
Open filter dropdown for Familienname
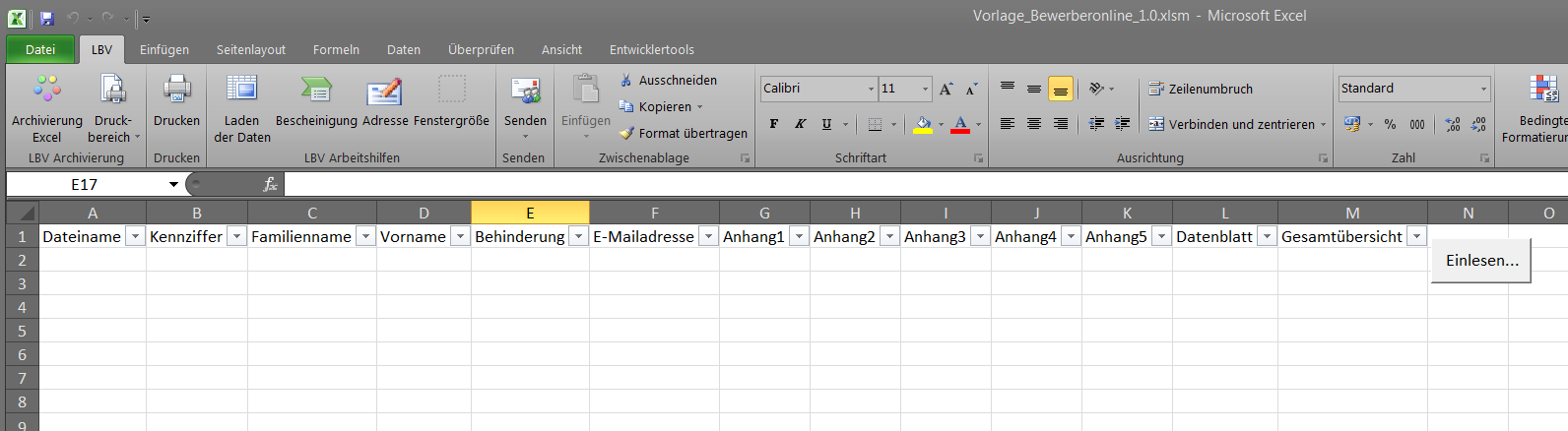[x=365, y=236]
